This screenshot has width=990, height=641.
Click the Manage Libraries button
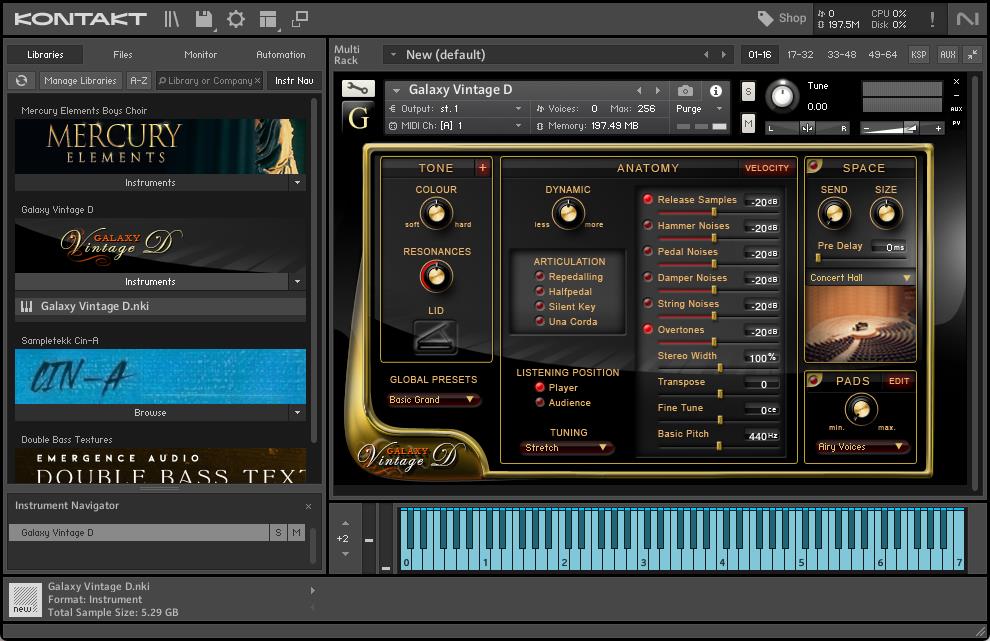pyautogui.click(x=80, y=81)
